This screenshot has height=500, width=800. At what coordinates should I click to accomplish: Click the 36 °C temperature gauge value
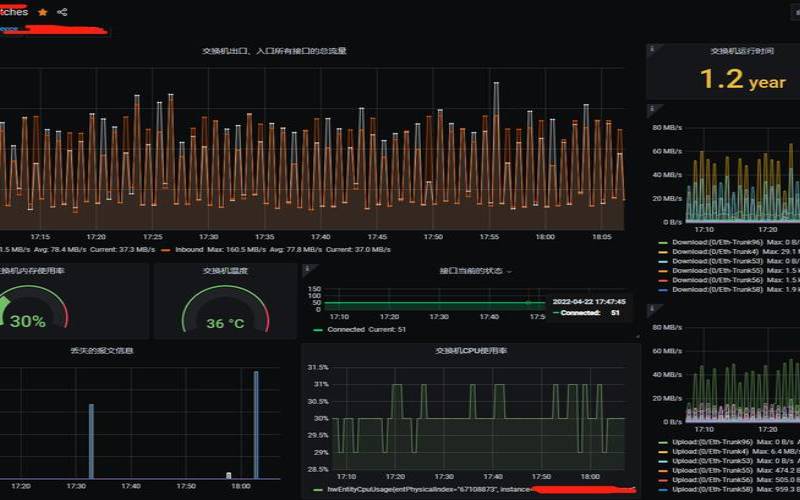225,323
